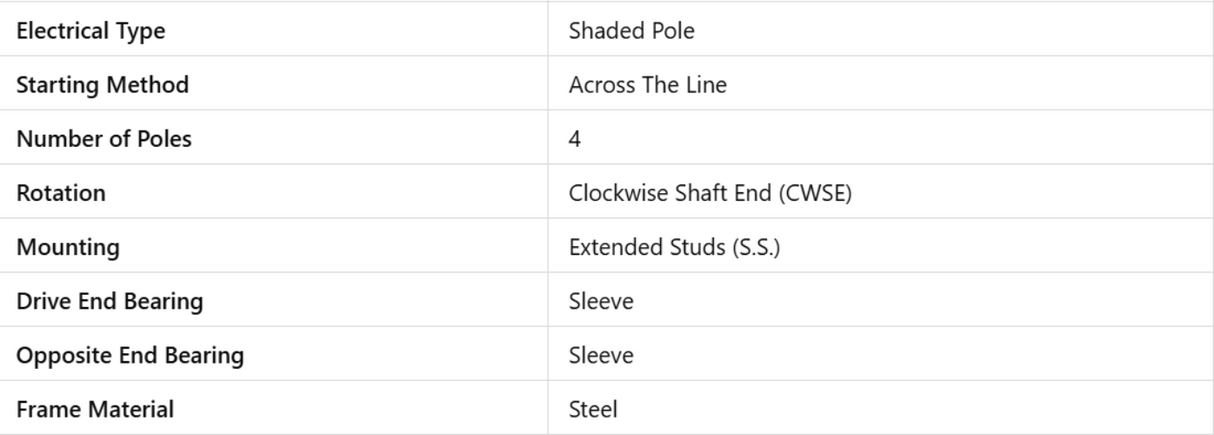Click the Number of Poles label

coord(104,139)
